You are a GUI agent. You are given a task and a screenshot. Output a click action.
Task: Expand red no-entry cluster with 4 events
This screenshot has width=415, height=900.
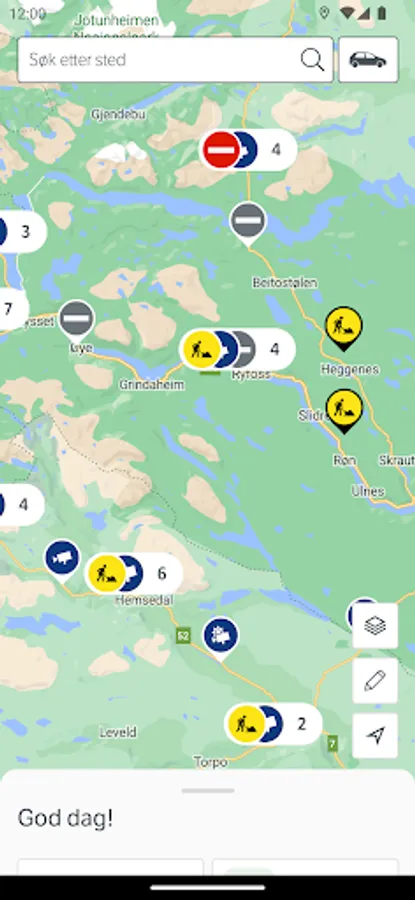(x=248, y=150)
